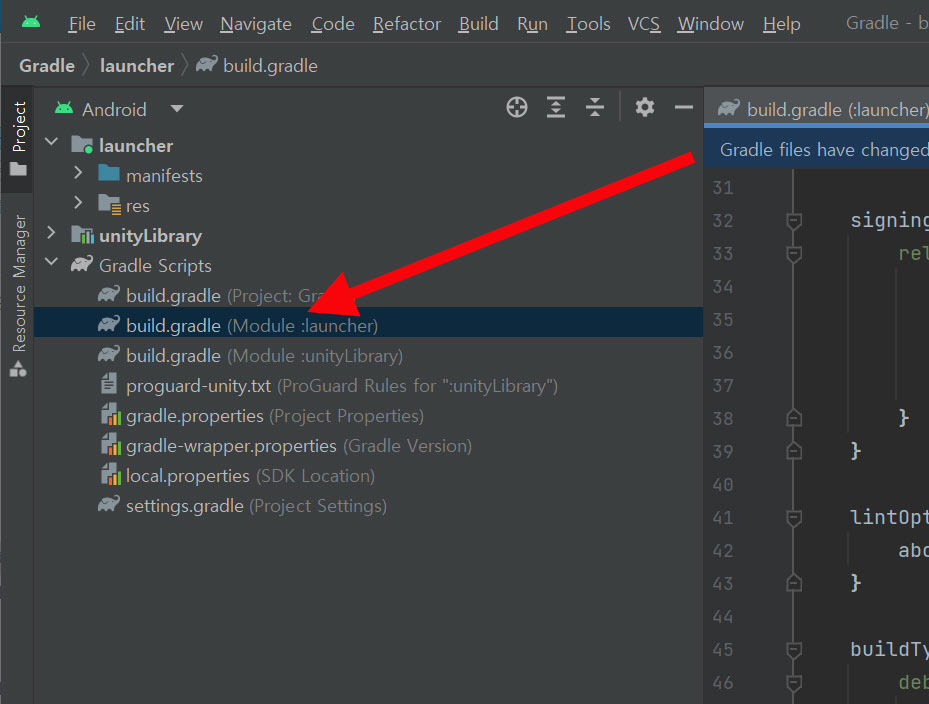Fold the code block at line 32
This screenshot has height=704, width=929.
pyautogui.click(x=793, y=221)
